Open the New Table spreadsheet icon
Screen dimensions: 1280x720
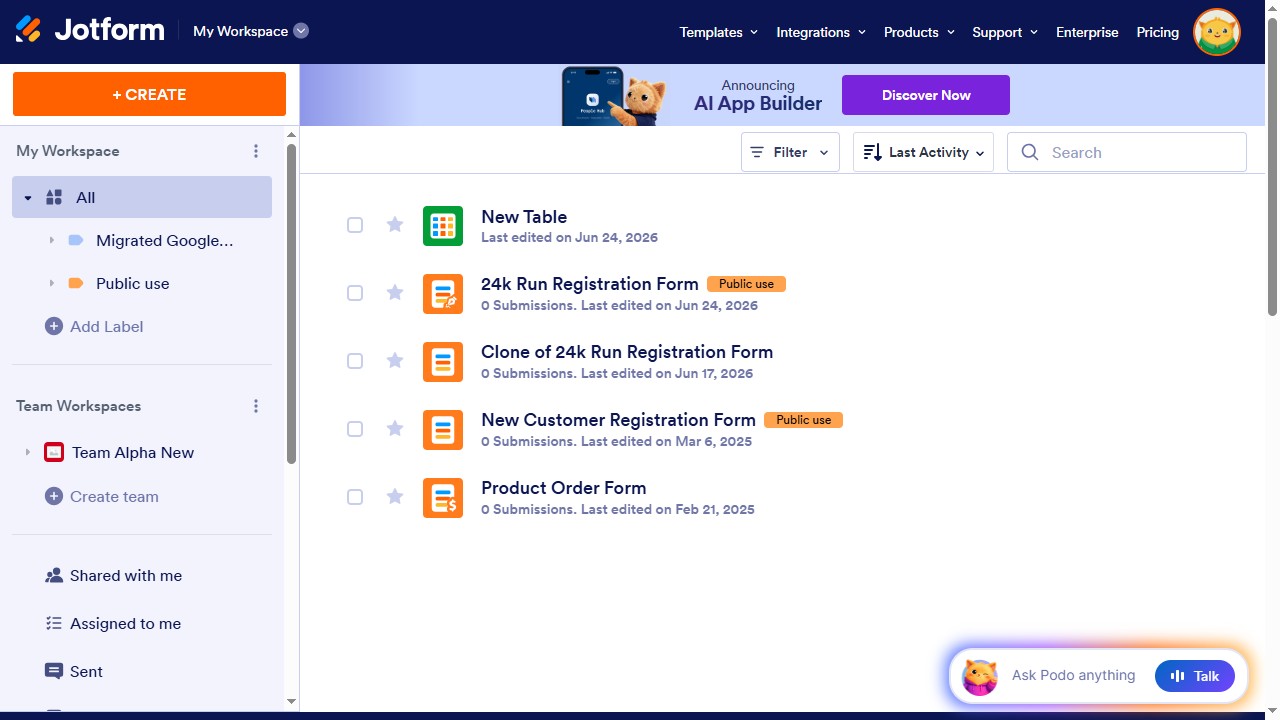pyautogui.click(x=443, y=226)
